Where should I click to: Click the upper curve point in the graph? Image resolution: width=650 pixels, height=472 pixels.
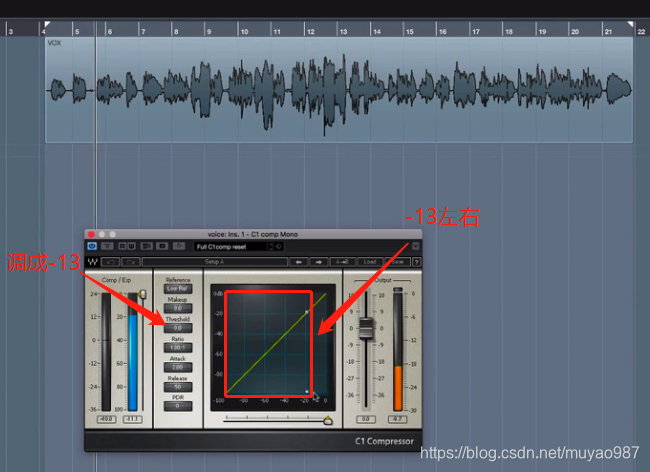307,312
